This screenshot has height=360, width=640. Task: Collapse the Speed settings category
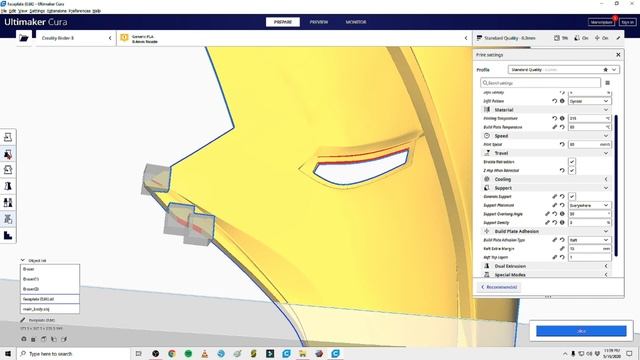pos(547,136)
